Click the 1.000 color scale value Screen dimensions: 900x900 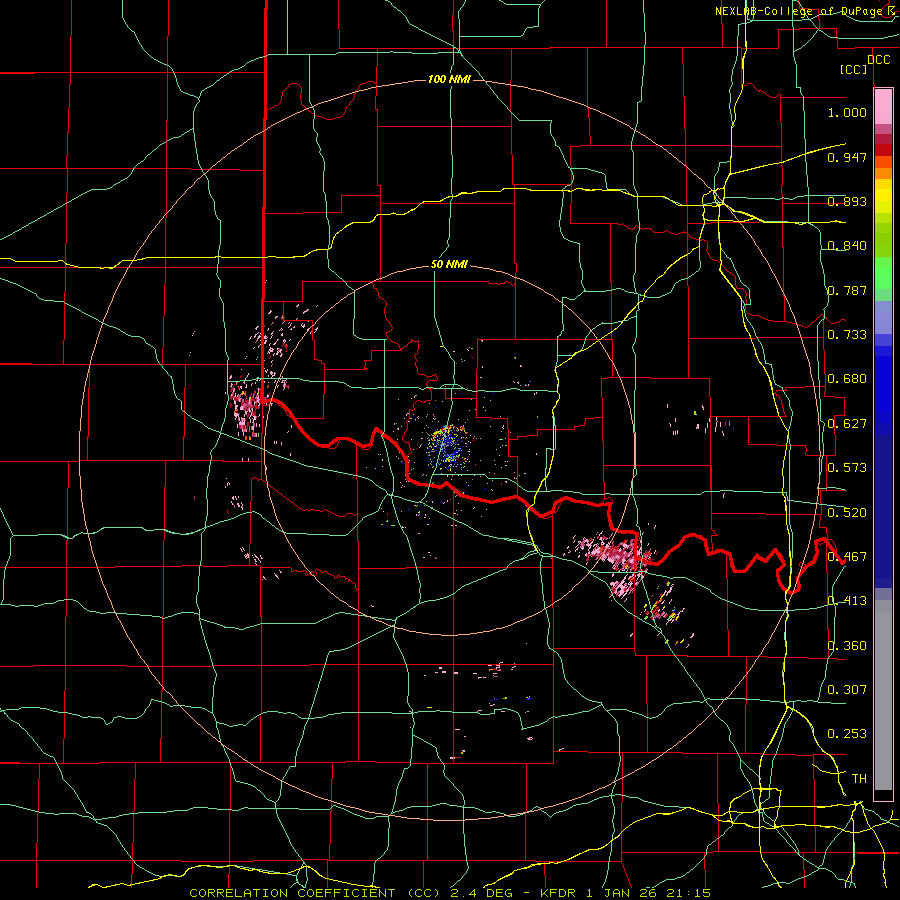847,112
